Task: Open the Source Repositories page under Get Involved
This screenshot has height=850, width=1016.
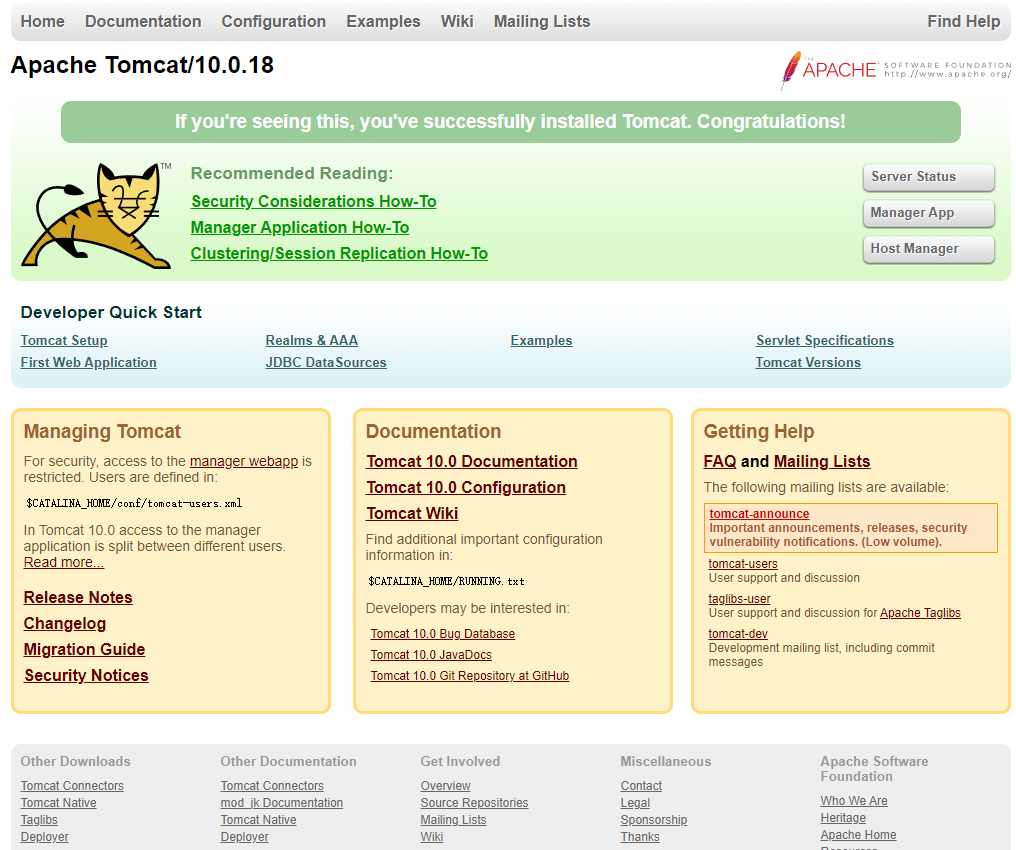Action: click(x=474, y=802)
